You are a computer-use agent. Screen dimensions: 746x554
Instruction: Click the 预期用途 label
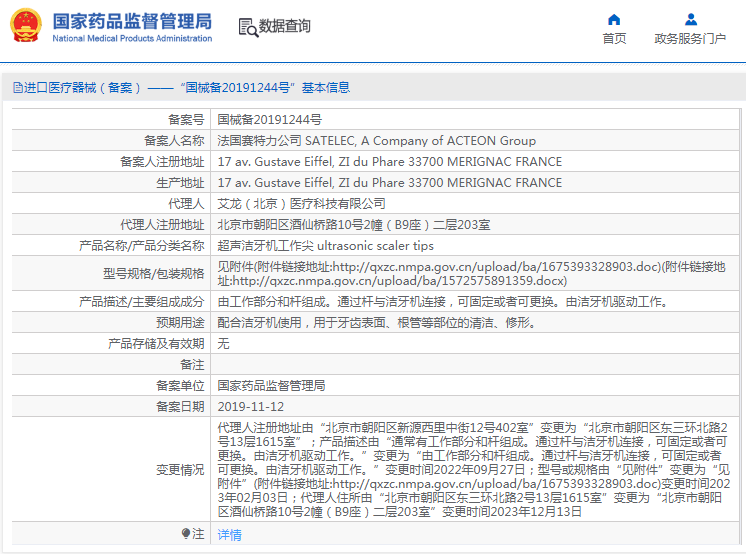(x=180, y=323)
